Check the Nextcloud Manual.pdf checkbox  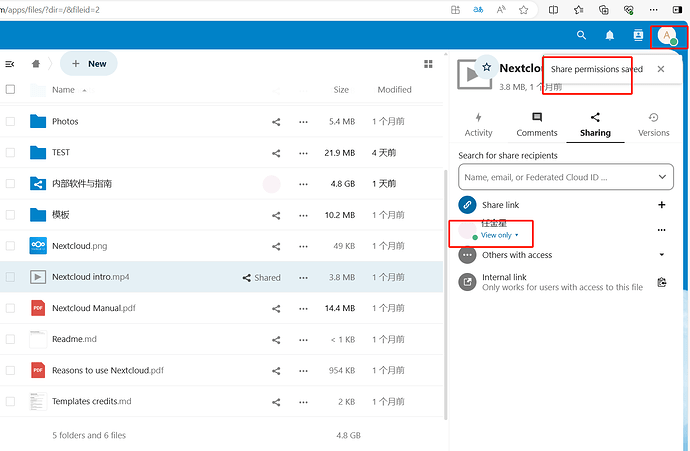[10, 308]
